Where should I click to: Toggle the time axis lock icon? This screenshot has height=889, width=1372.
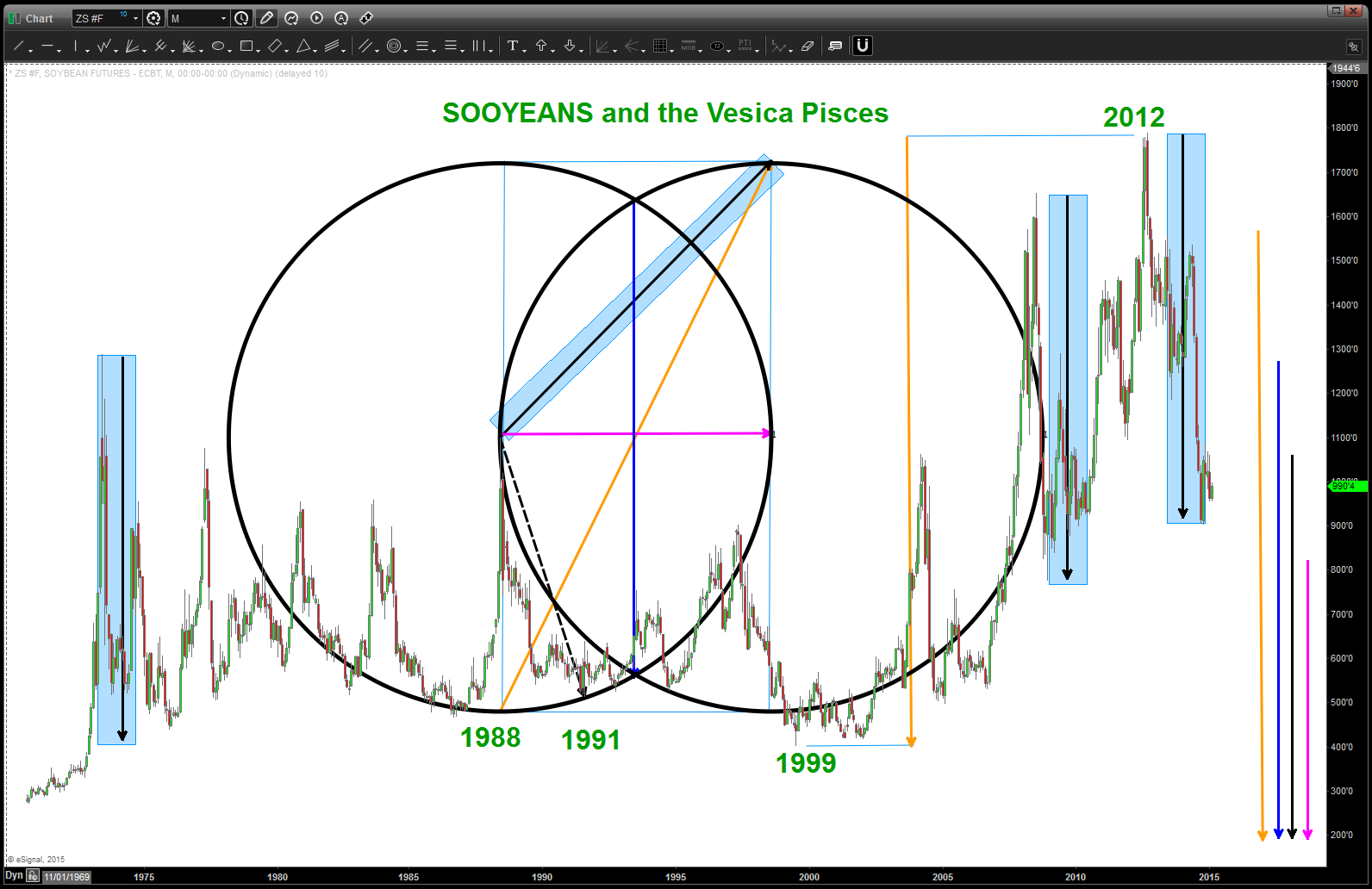coord(33,876)
